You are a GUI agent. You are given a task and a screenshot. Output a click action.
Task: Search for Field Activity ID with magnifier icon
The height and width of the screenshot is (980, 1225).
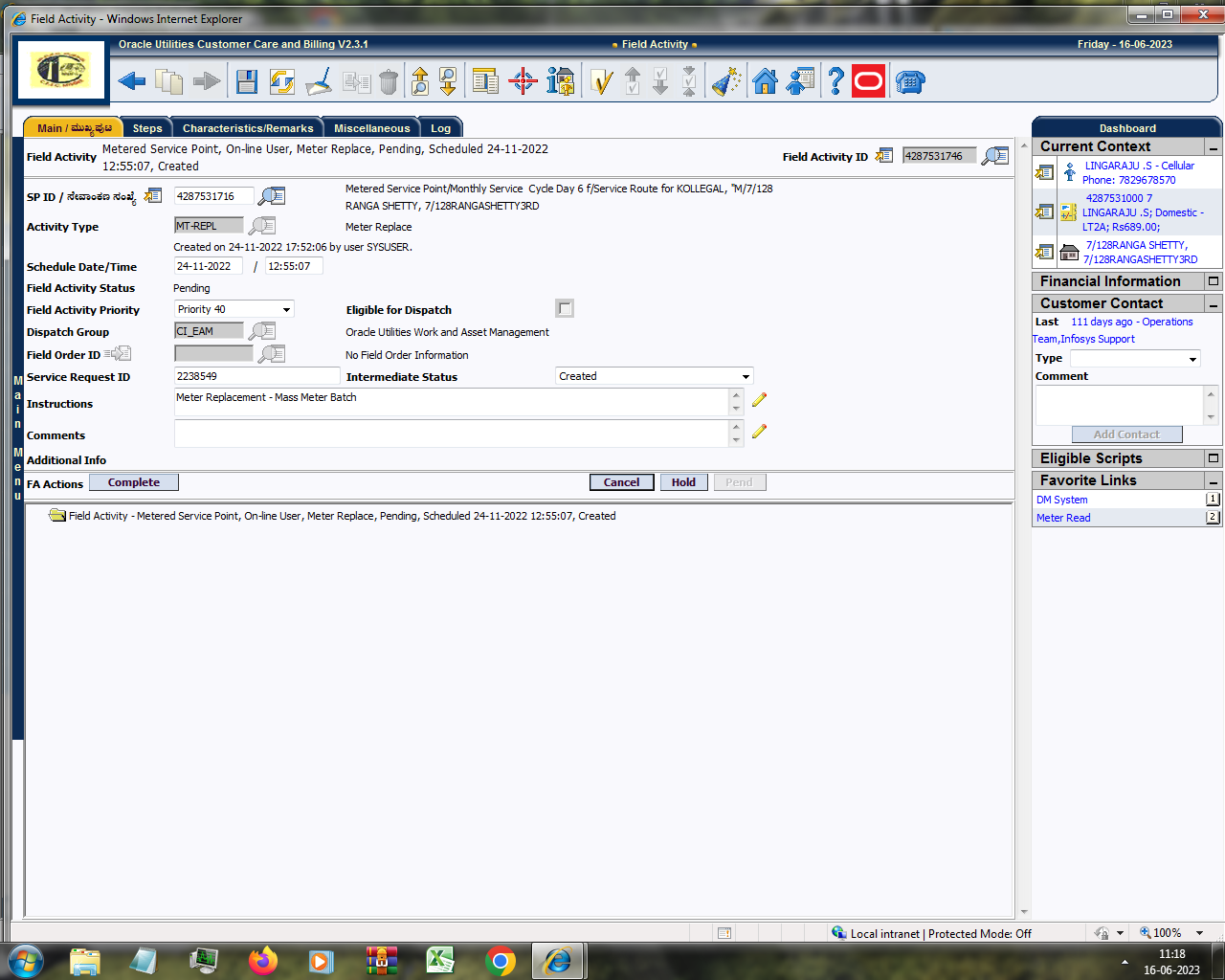click(995, 156)
